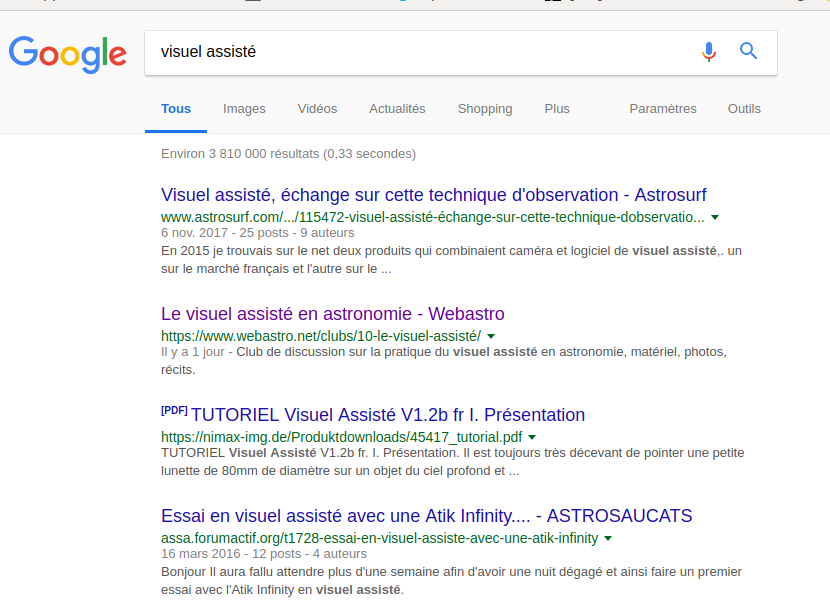Open the Actualités tab

pos(397,109)
